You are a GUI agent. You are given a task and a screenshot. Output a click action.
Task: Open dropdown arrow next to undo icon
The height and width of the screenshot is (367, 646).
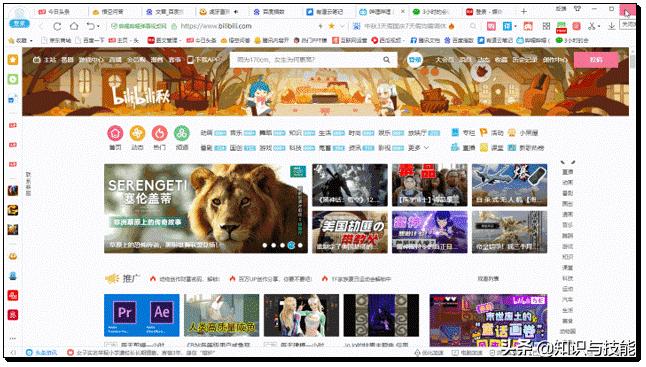(x=98, y=27)
